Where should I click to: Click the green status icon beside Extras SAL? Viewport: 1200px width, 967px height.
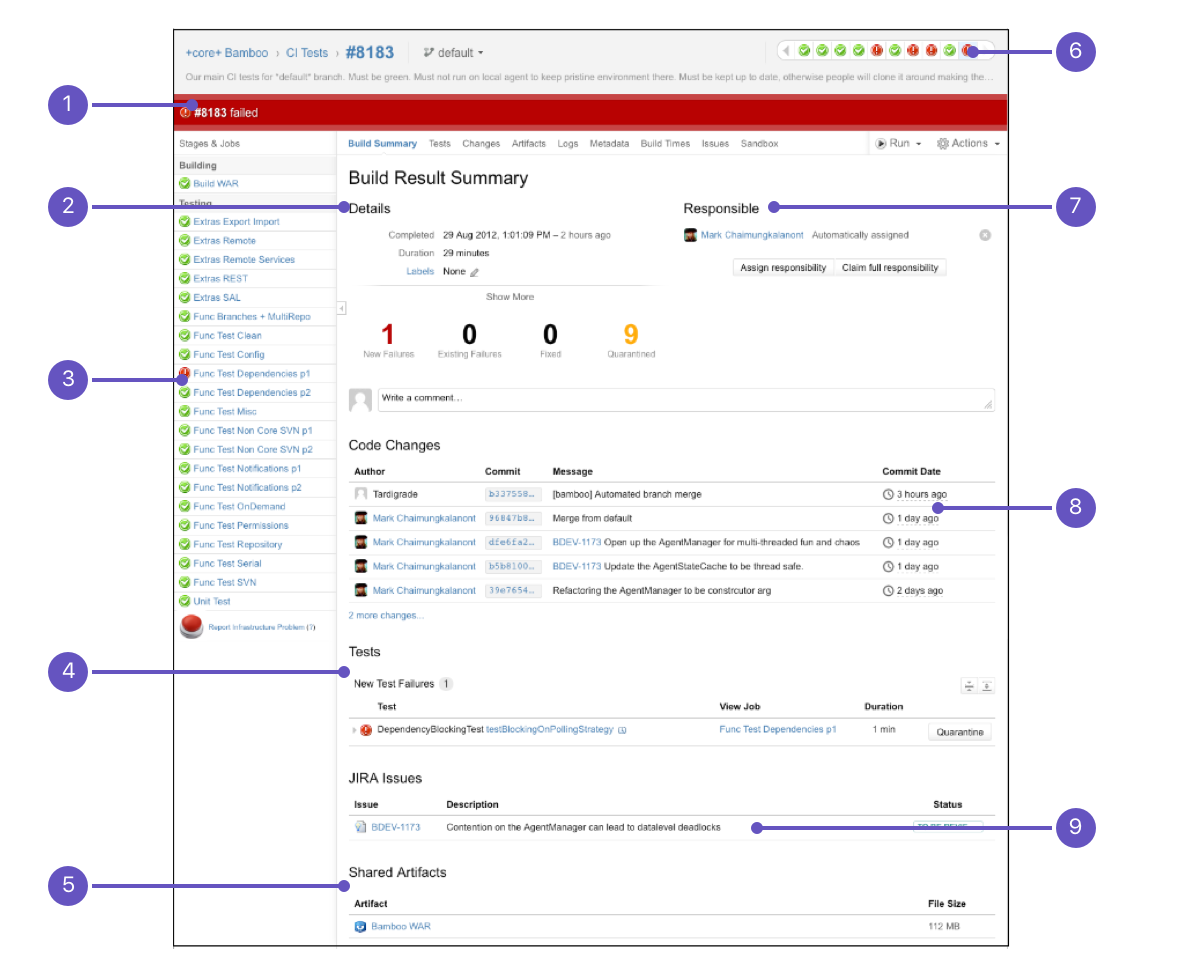[184, 298]
